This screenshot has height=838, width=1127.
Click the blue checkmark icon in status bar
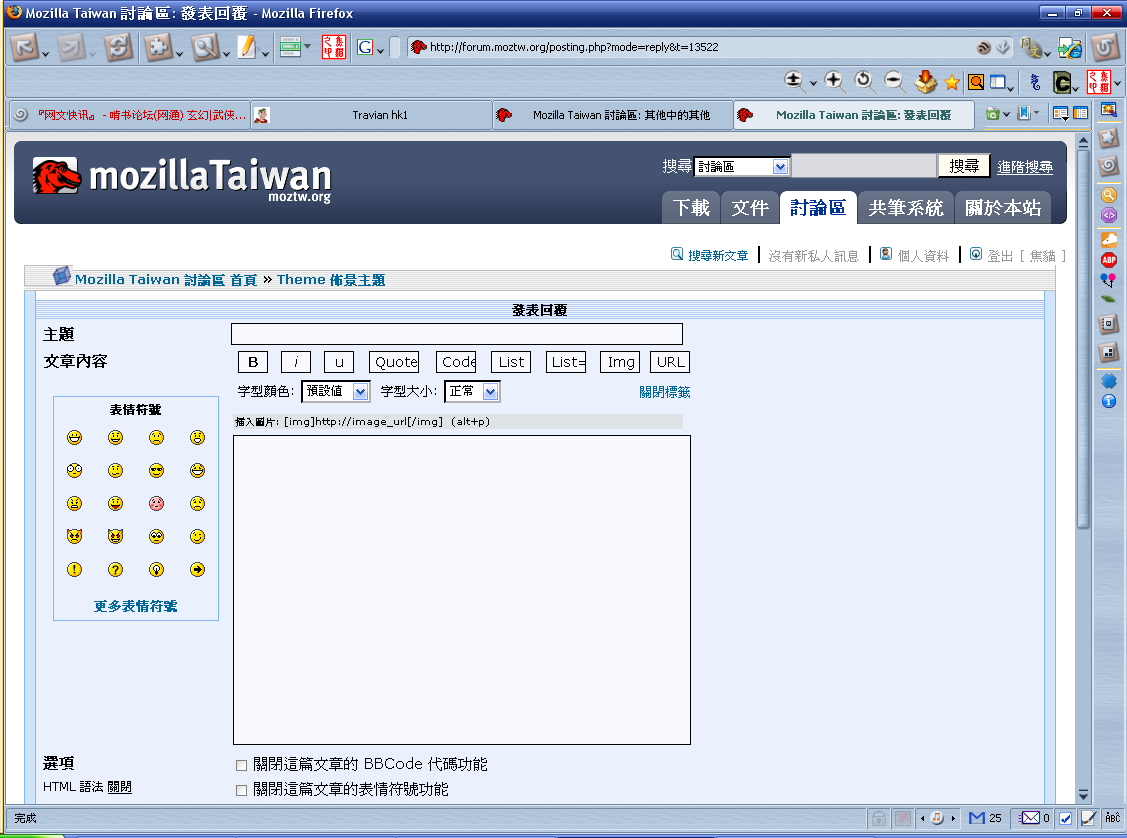click(x=1065, y=818)
